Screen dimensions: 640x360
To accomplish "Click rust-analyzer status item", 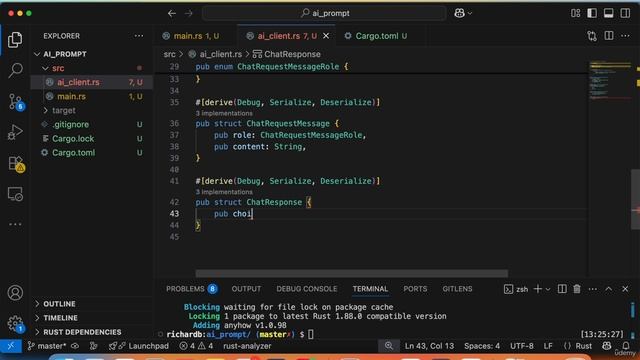I will click(247, 346).
